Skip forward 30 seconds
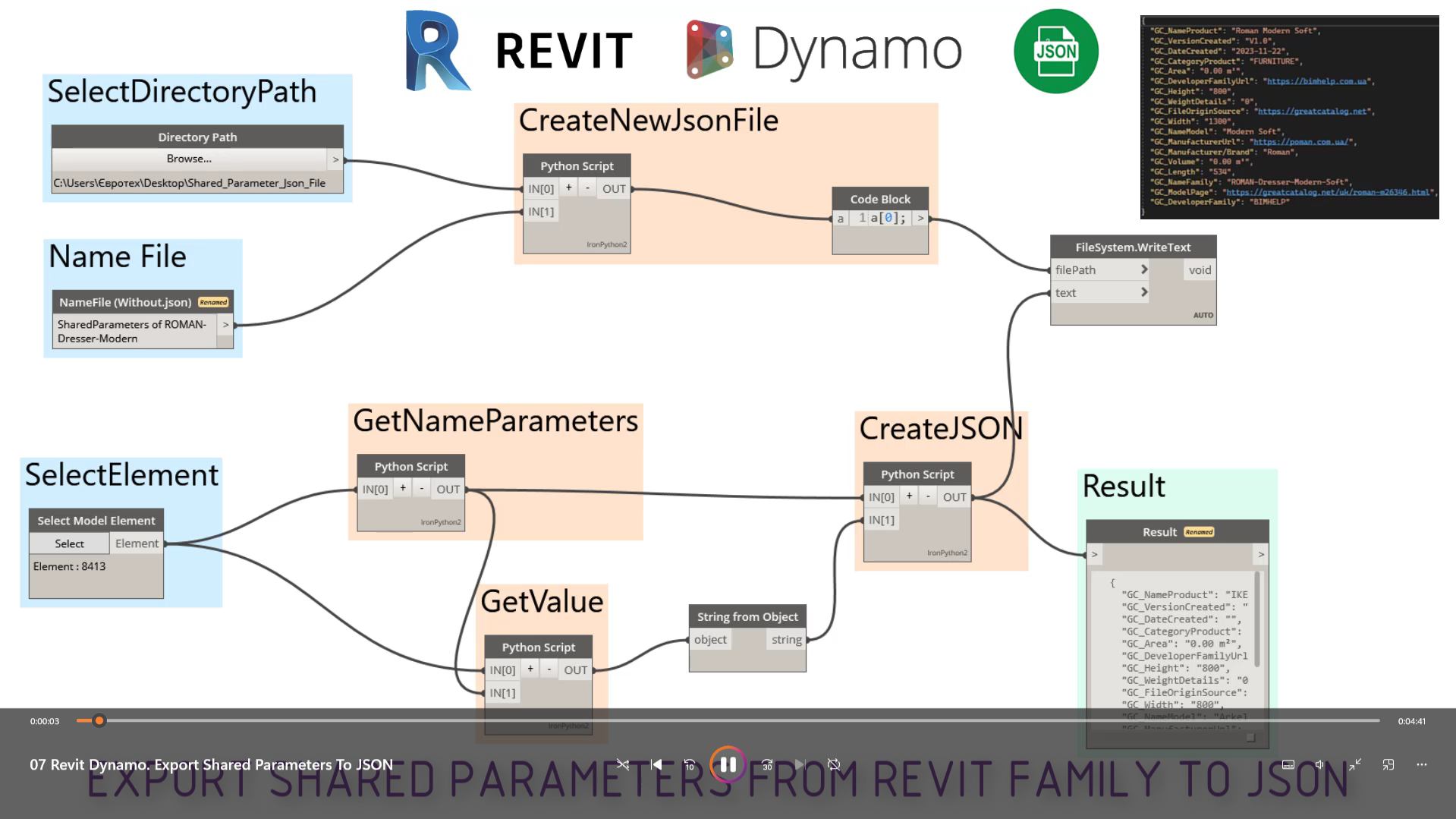Viewport: 1456px width, 819px height. [x=767, y=764]
